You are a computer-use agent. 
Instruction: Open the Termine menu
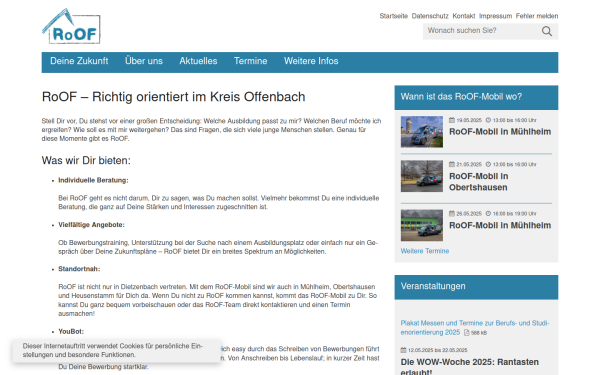point(251,61)
